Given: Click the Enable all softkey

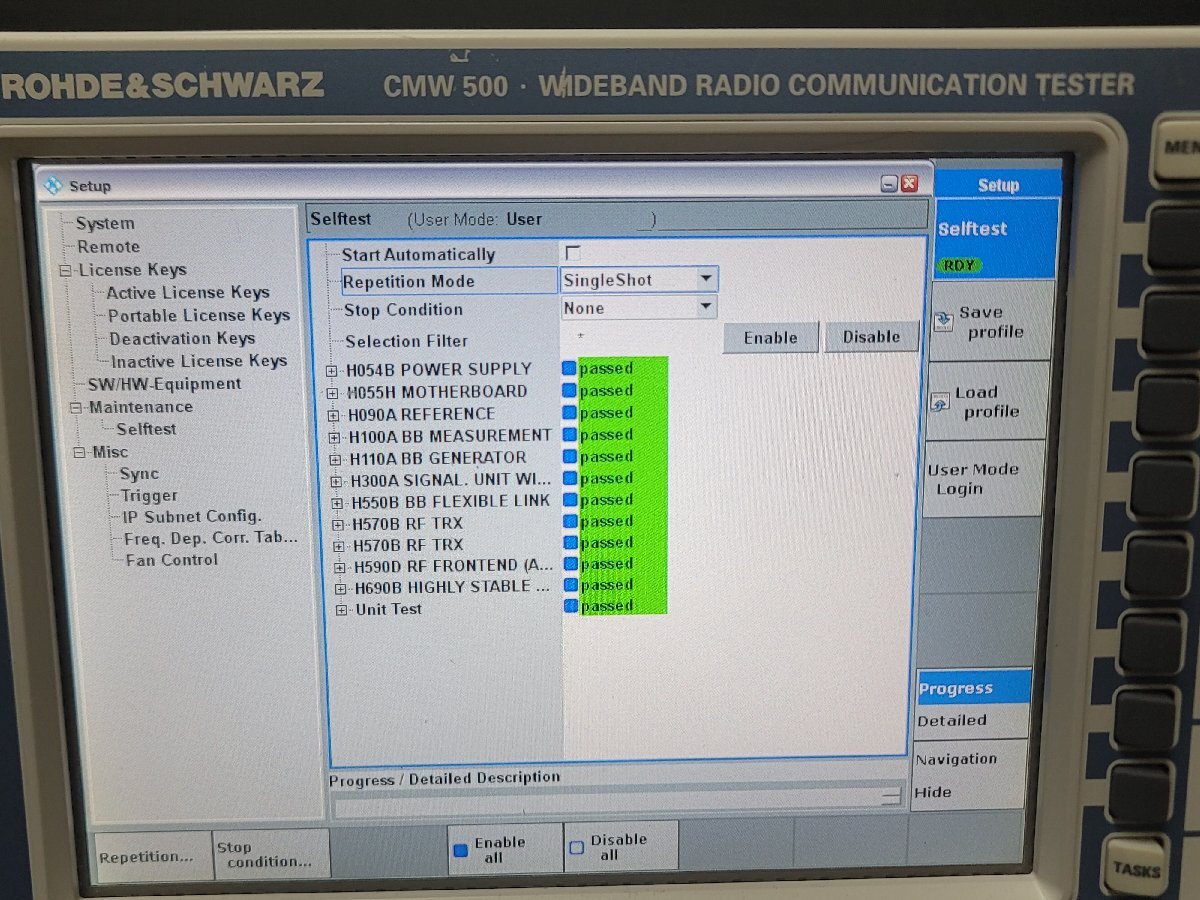Looking at the screenshot, I should tap(505, 849).
